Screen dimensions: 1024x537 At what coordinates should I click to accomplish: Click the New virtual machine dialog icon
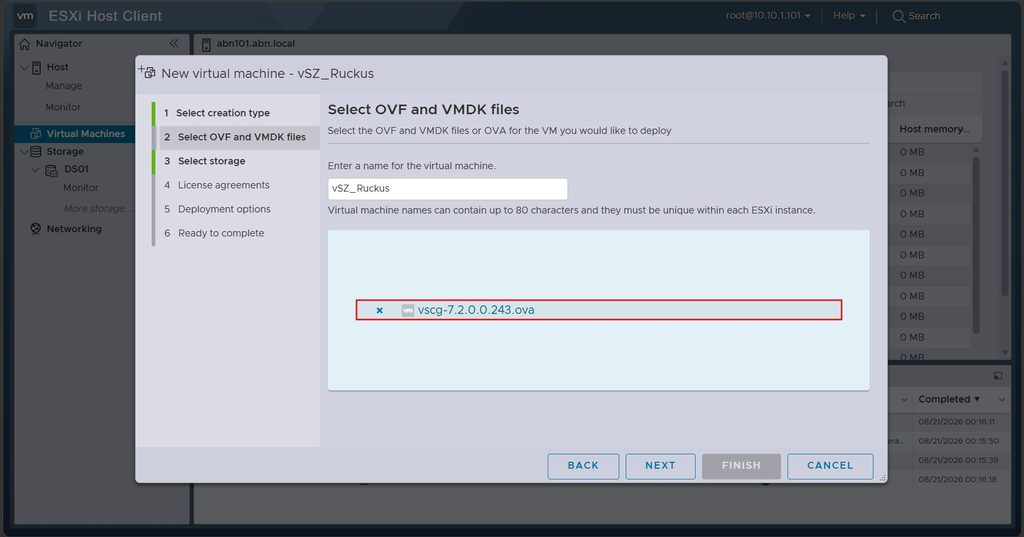147,72
